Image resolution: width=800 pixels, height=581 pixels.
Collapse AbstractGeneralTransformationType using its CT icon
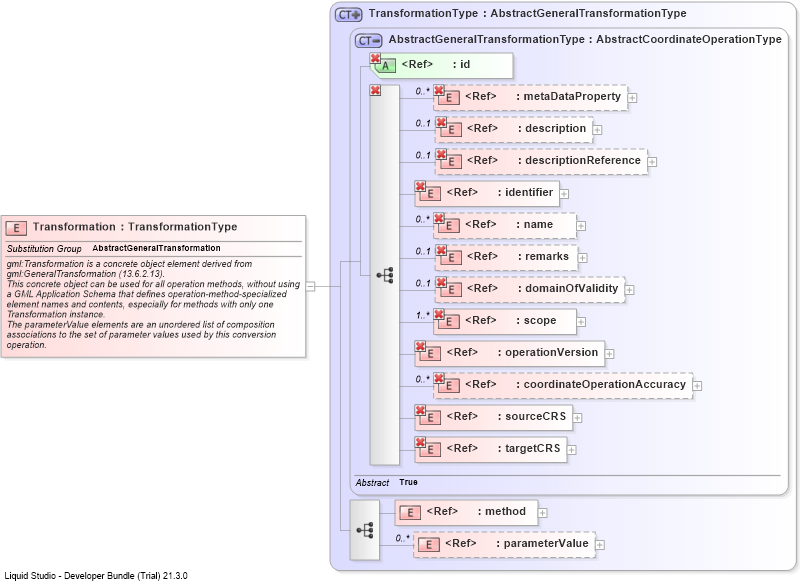(x=368, y=41)
